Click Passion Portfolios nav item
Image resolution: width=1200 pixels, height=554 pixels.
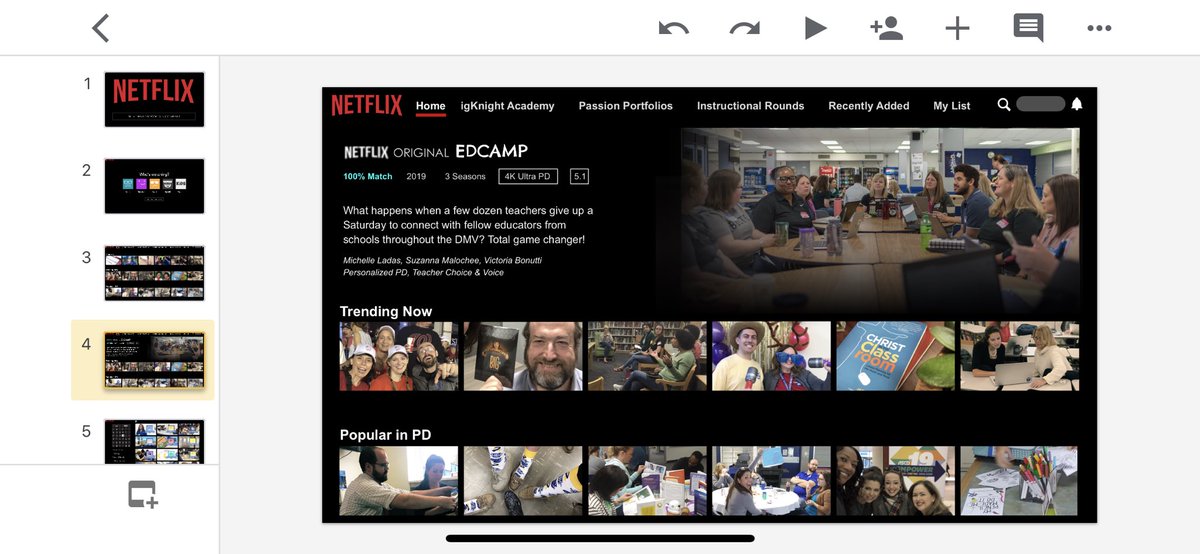coord(625,106)
